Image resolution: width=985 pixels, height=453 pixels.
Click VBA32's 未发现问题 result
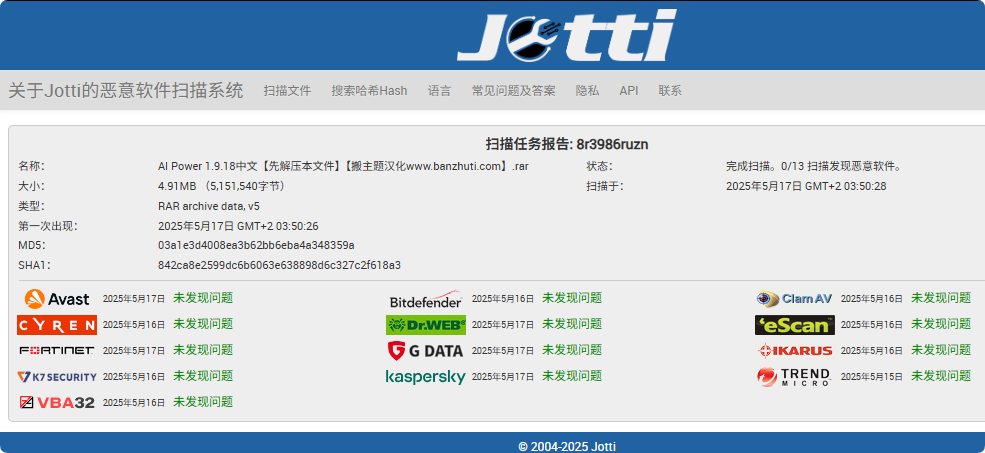203,401
